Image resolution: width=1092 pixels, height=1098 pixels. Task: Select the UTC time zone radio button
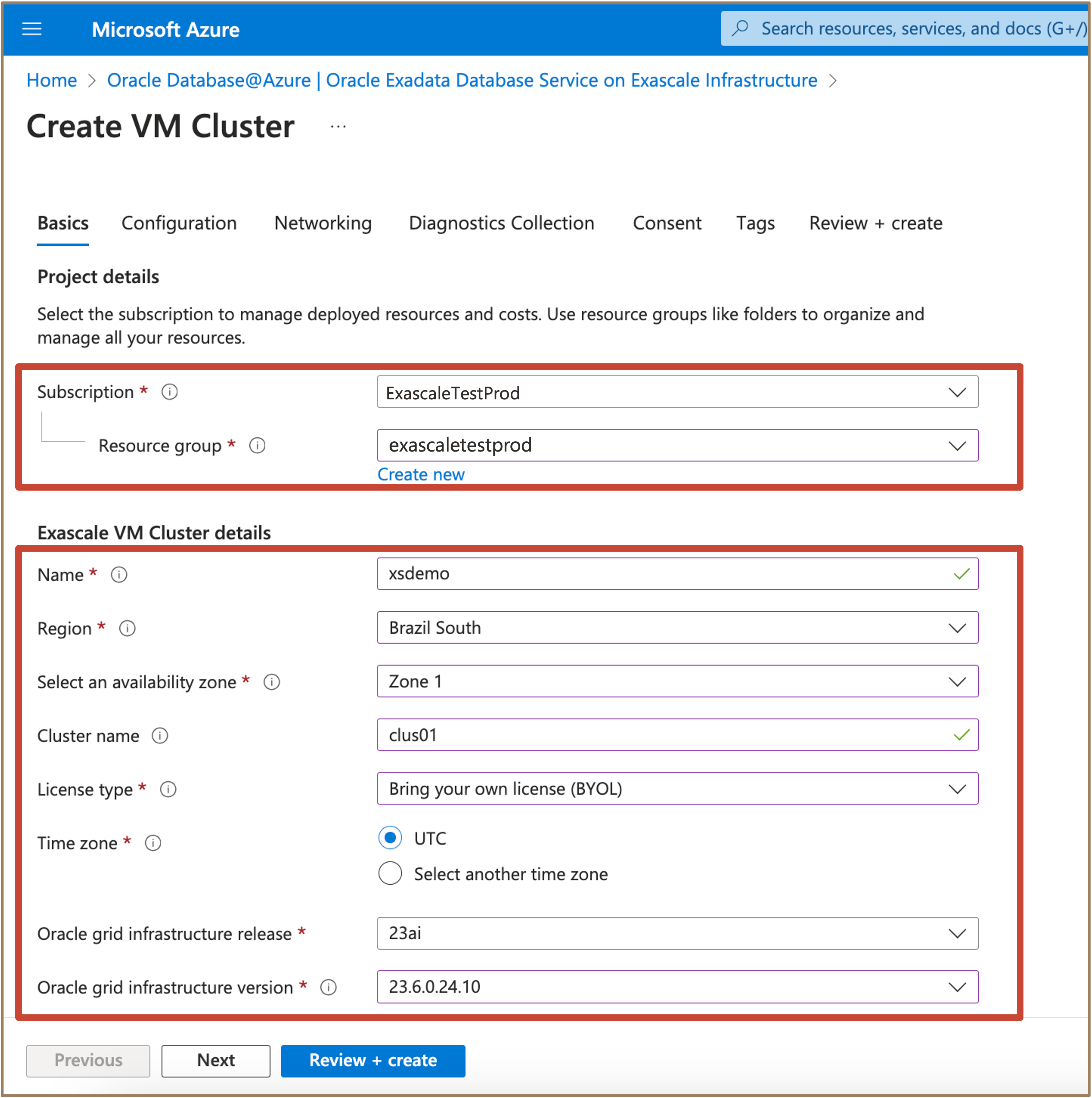coord(390,838)
